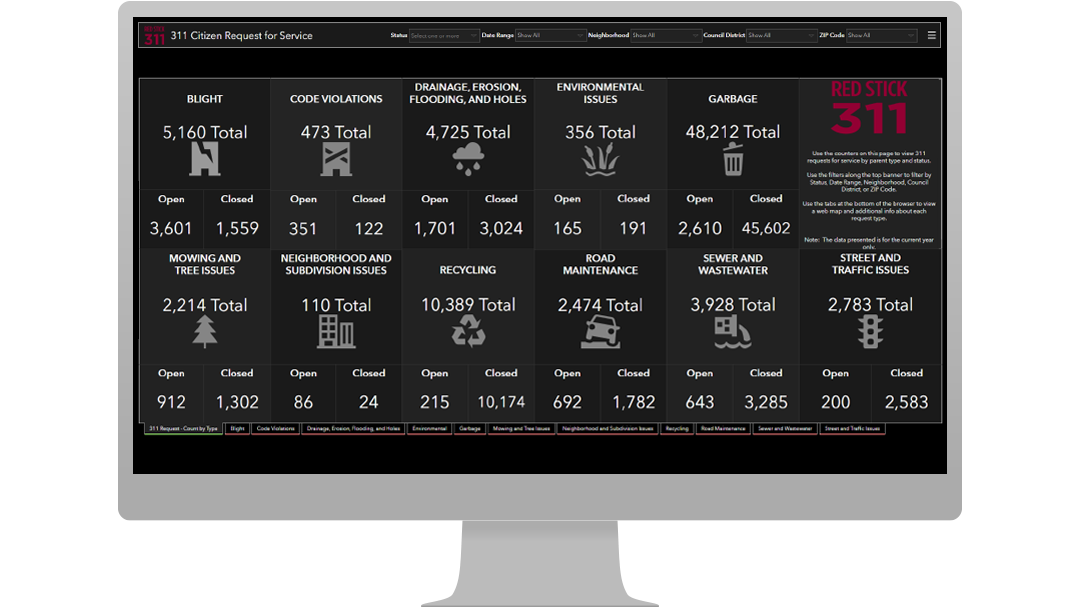This screenshot has height=607, width=1080.
Task: Click the Code Violations boarded house icon
Action: click(x=336, y=160)
